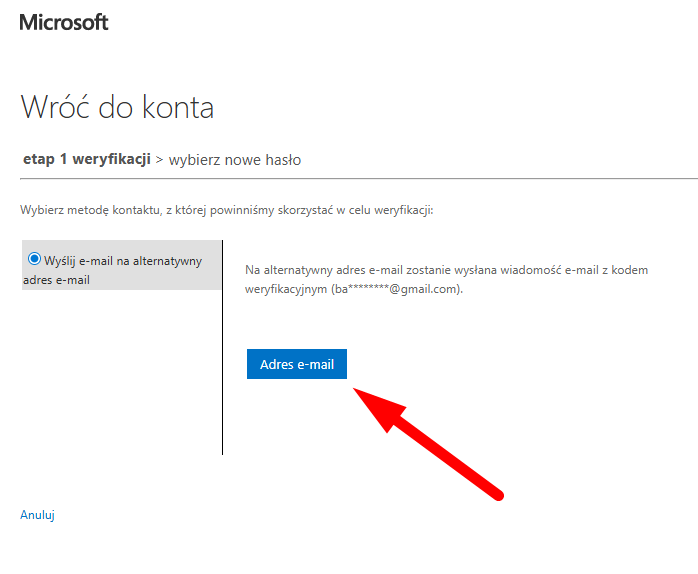Screen dimensions: 698x574
Task: Select the alternate e-mail radio button
Action: 35,259
